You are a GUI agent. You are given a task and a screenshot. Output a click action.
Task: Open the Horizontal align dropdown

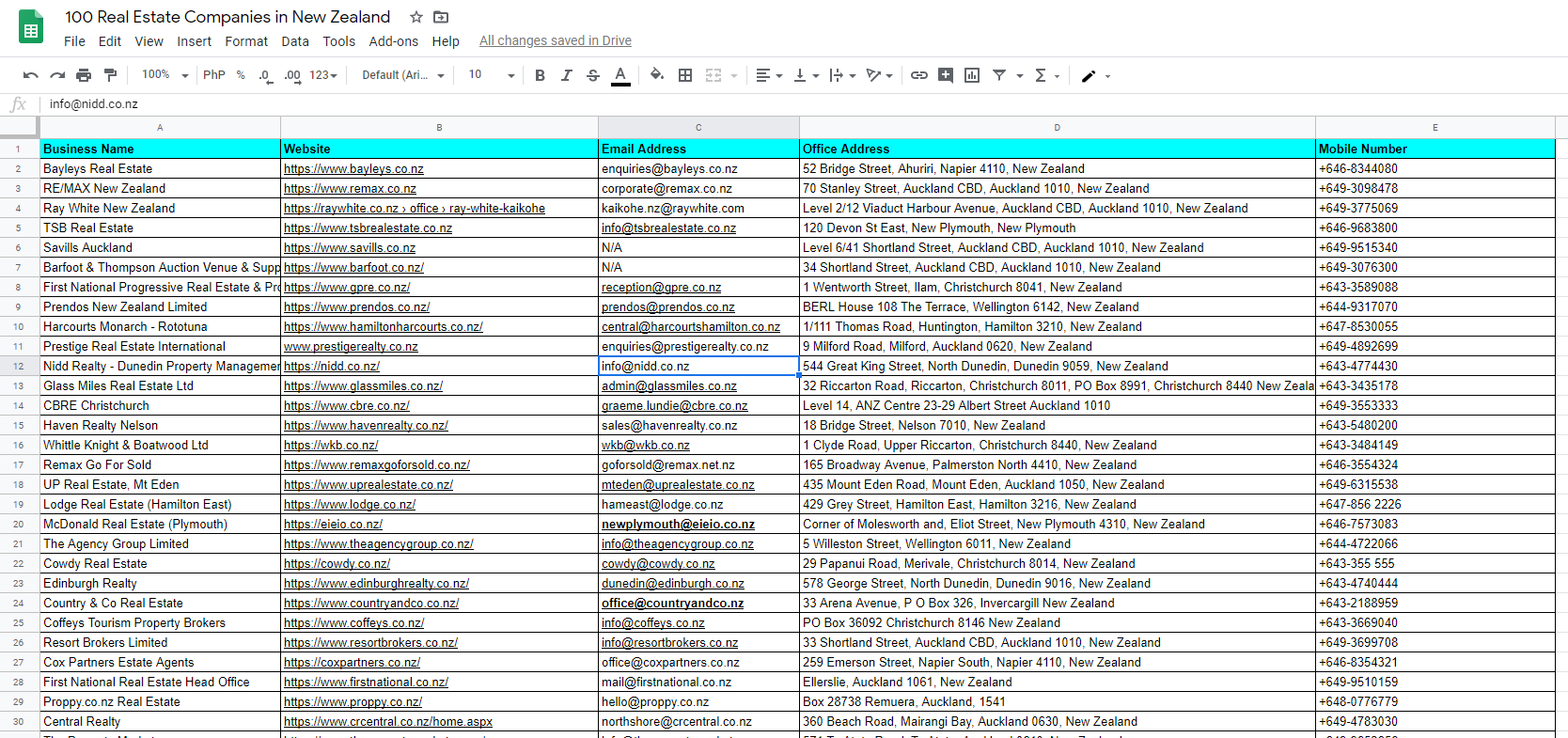pos(769,75)
